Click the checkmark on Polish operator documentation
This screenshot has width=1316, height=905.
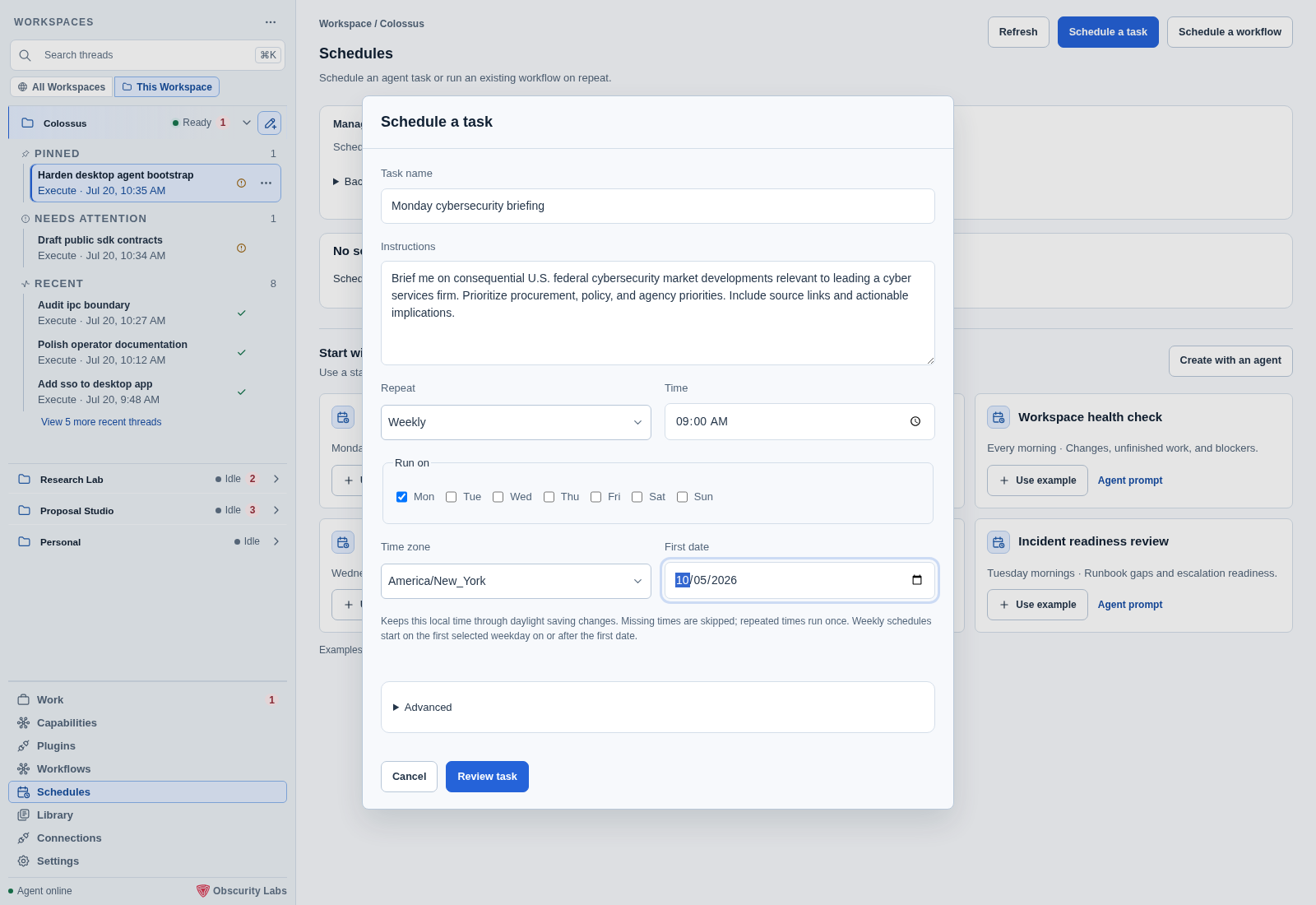242,352
